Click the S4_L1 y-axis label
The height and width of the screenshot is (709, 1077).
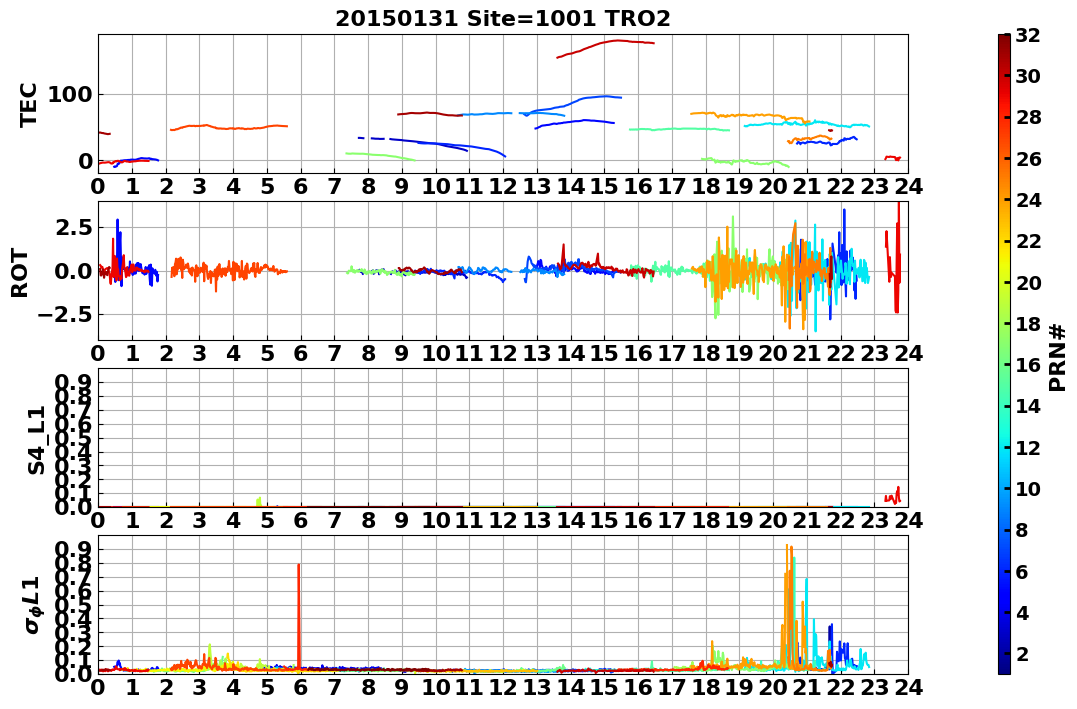coord(36,440)
